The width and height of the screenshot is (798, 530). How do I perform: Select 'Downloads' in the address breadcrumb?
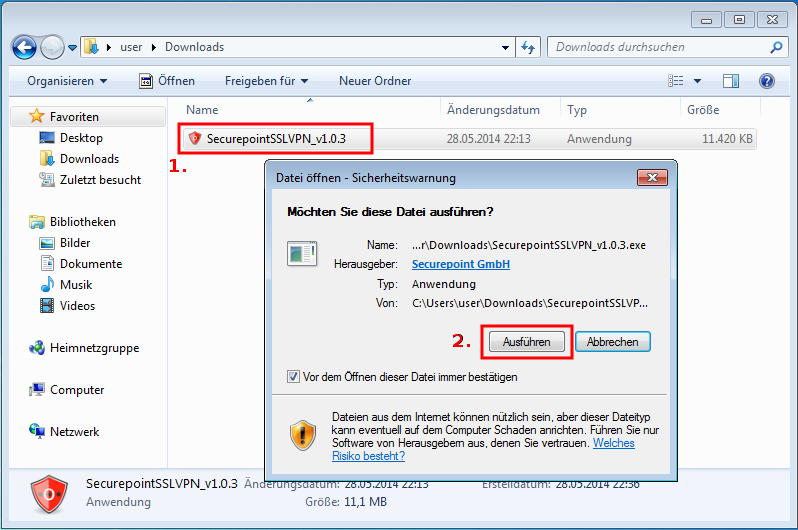tap(194, 47)
